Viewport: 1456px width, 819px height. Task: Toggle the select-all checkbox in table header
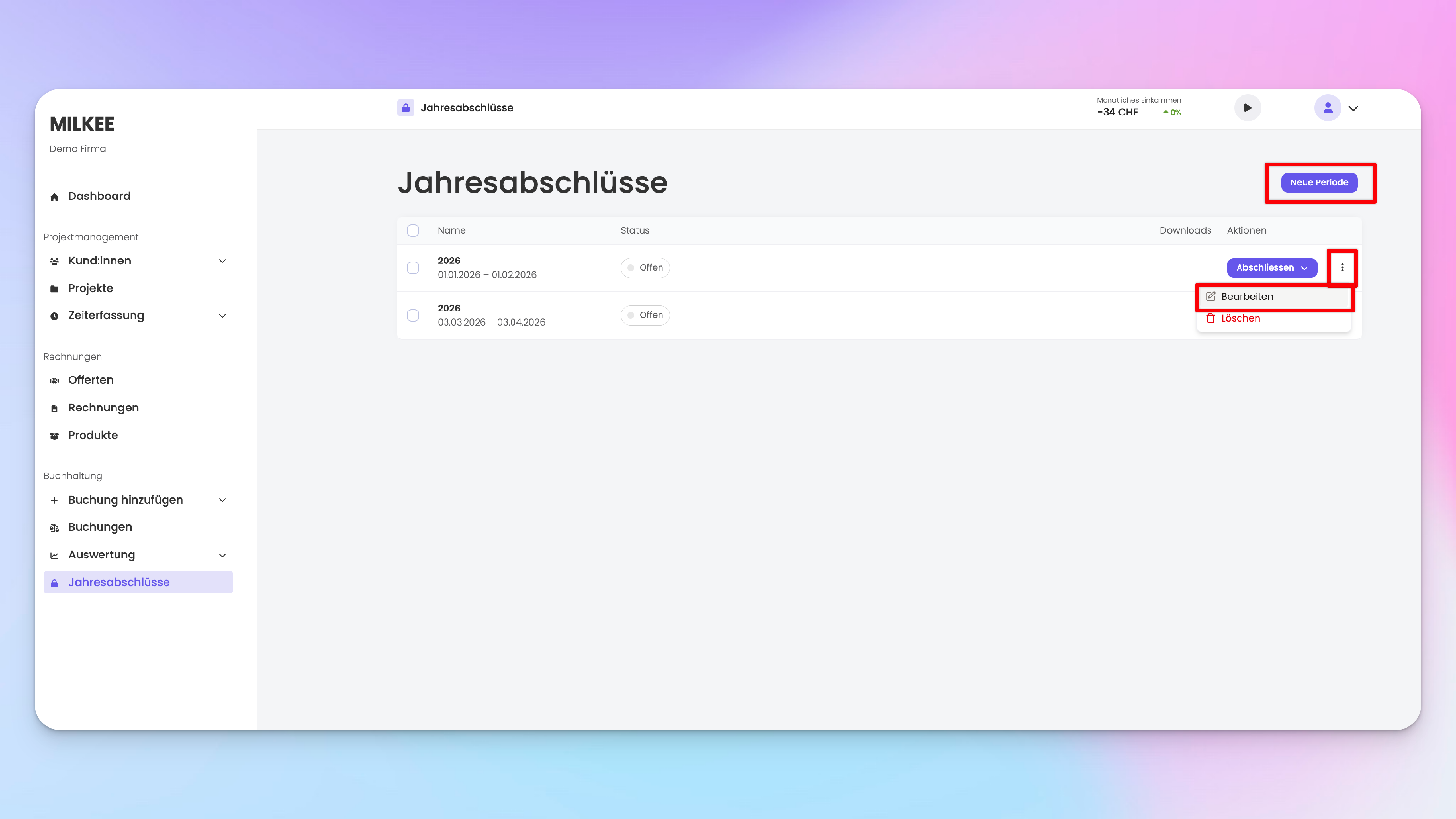413,230
